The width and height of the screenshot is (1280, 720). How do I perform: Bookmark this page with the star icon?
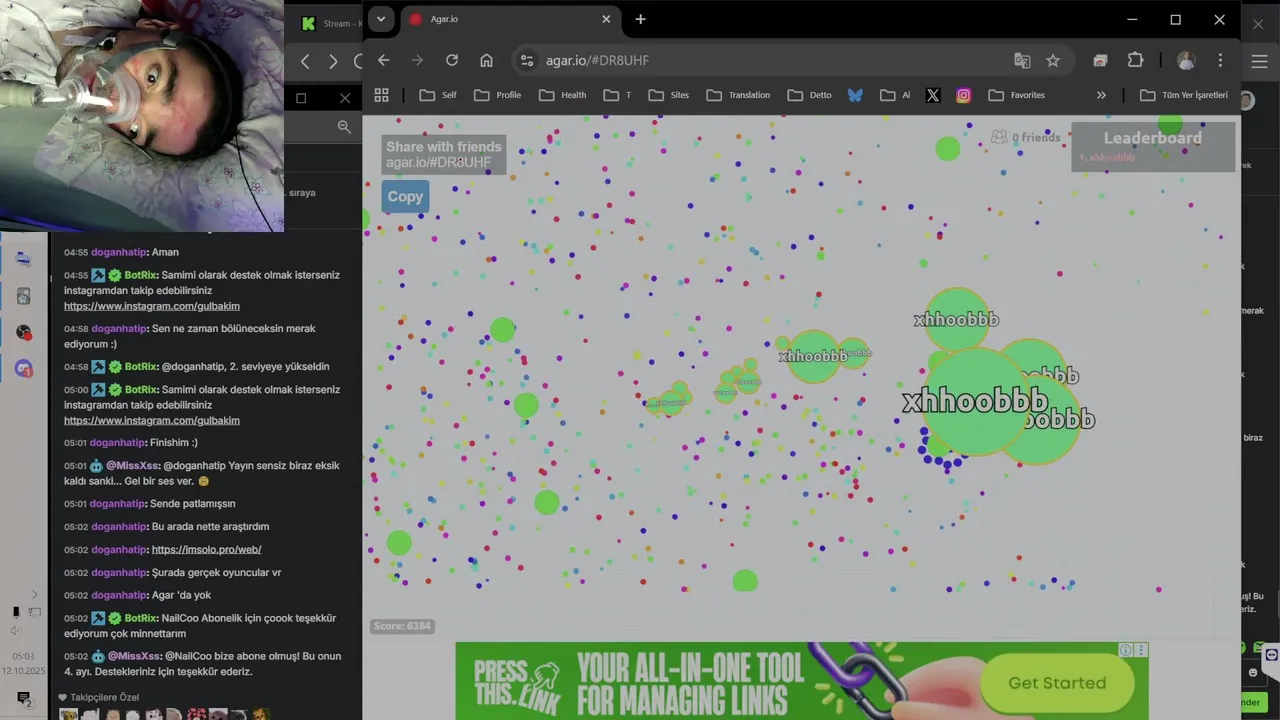point(1053,60)
